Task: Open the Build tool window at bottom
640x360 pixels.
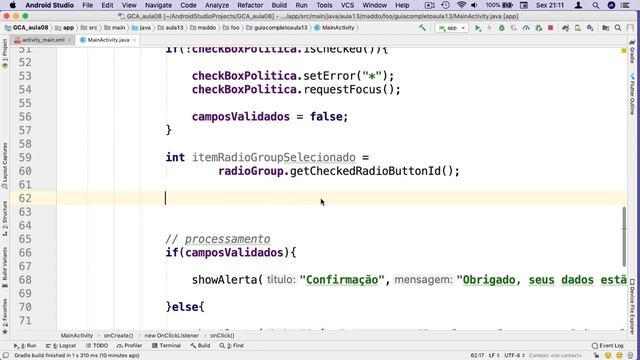Action: click(200, 346)
